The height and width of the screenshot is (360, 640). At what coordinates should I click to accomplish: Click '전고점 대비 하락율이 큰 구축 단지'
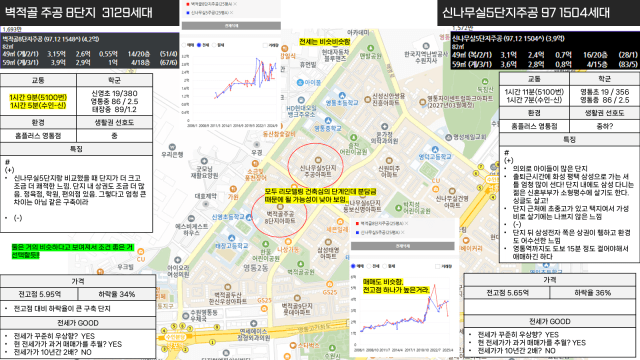point(62,309)
